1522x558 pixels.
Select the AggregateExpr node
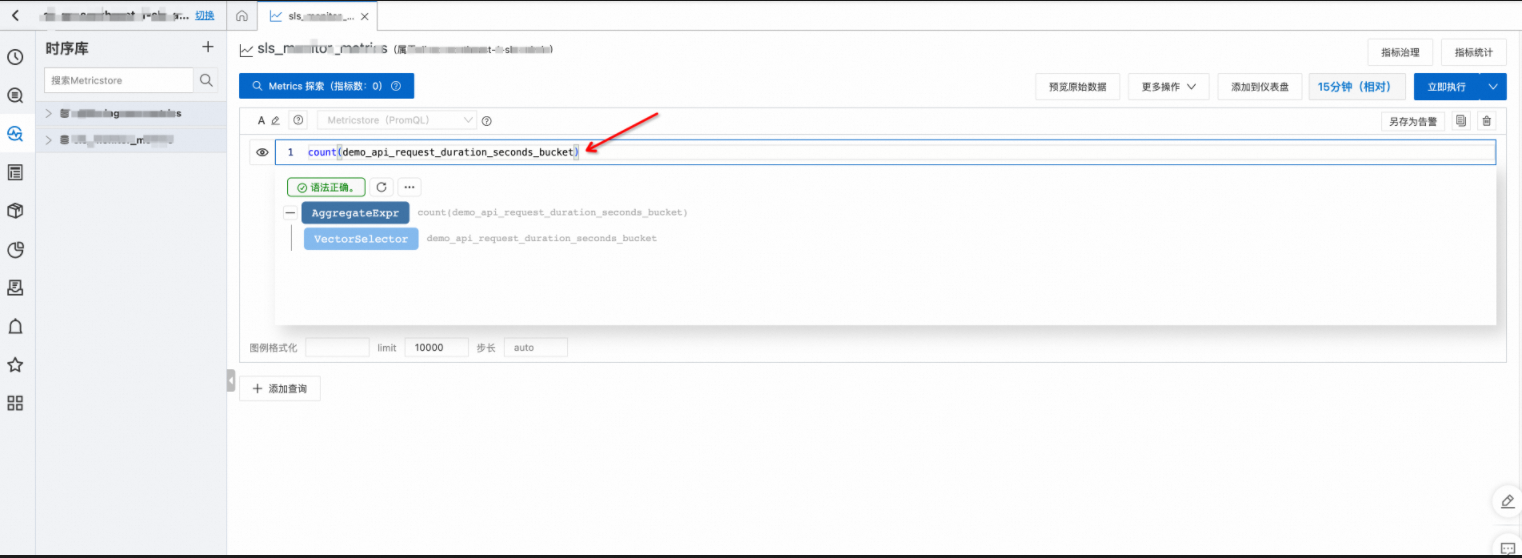tap(355, 213)
